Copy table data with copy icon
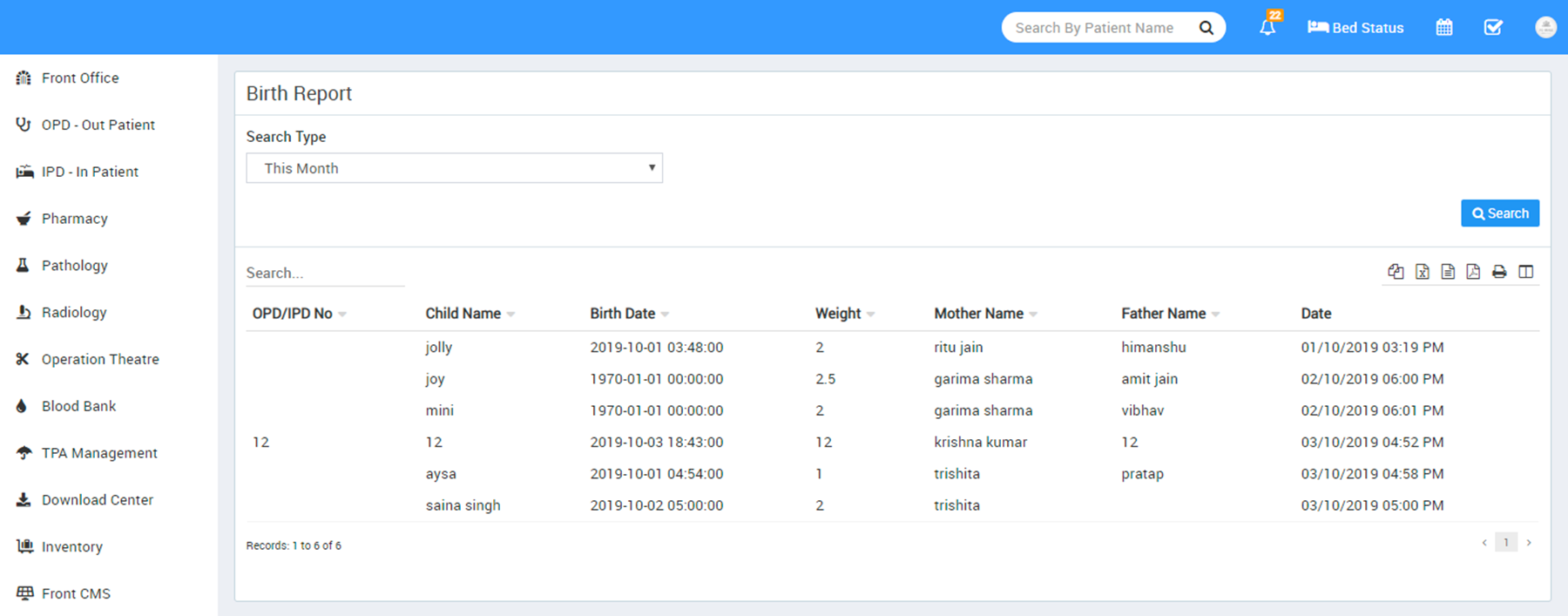This screenshot has height=616, width=1568. pyautogui.click(x=1396, y=272)
